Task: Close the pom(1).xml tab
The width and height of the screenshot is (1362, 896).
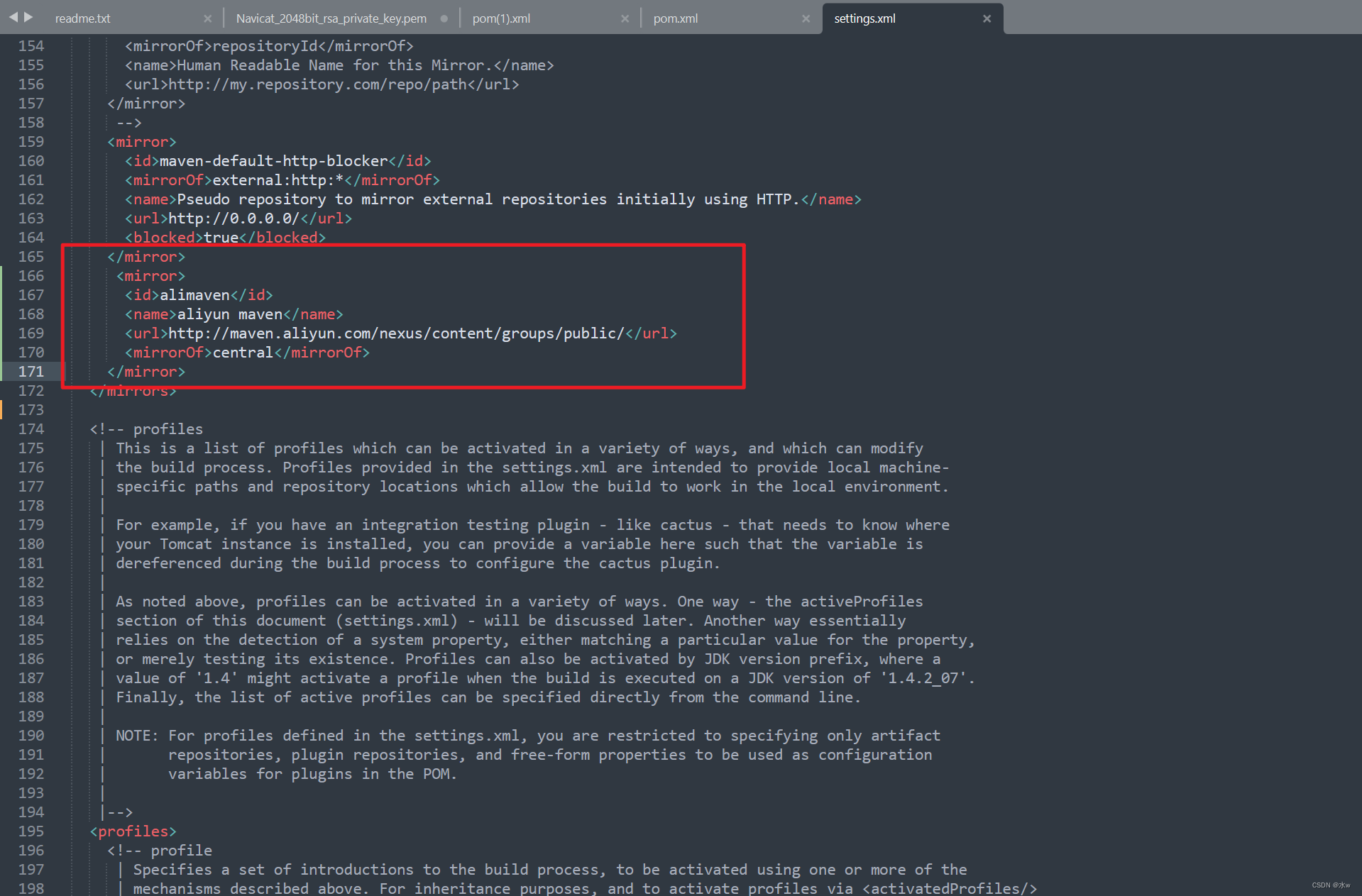Action: [625, 18]
